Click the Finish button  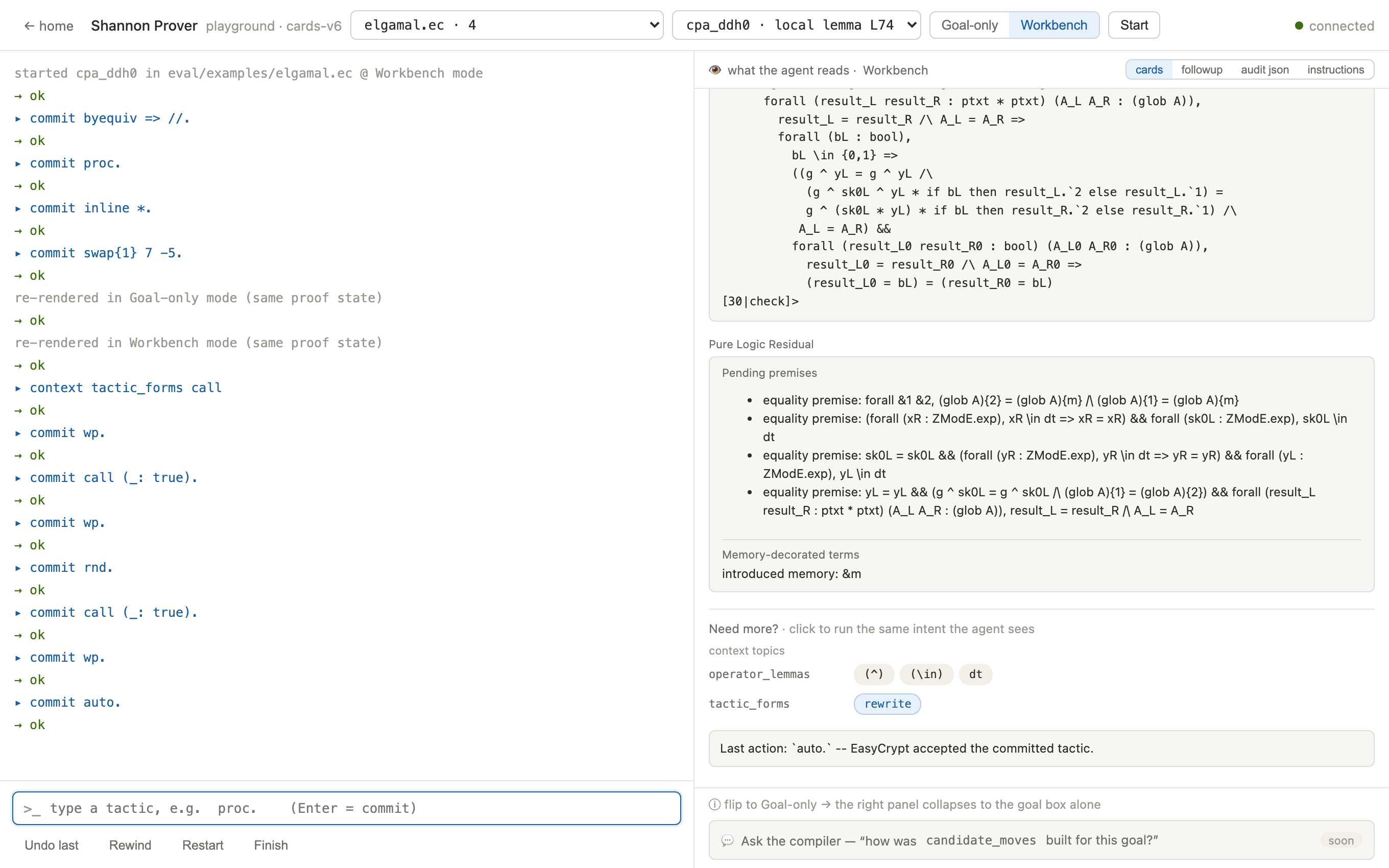coord(271,845)
